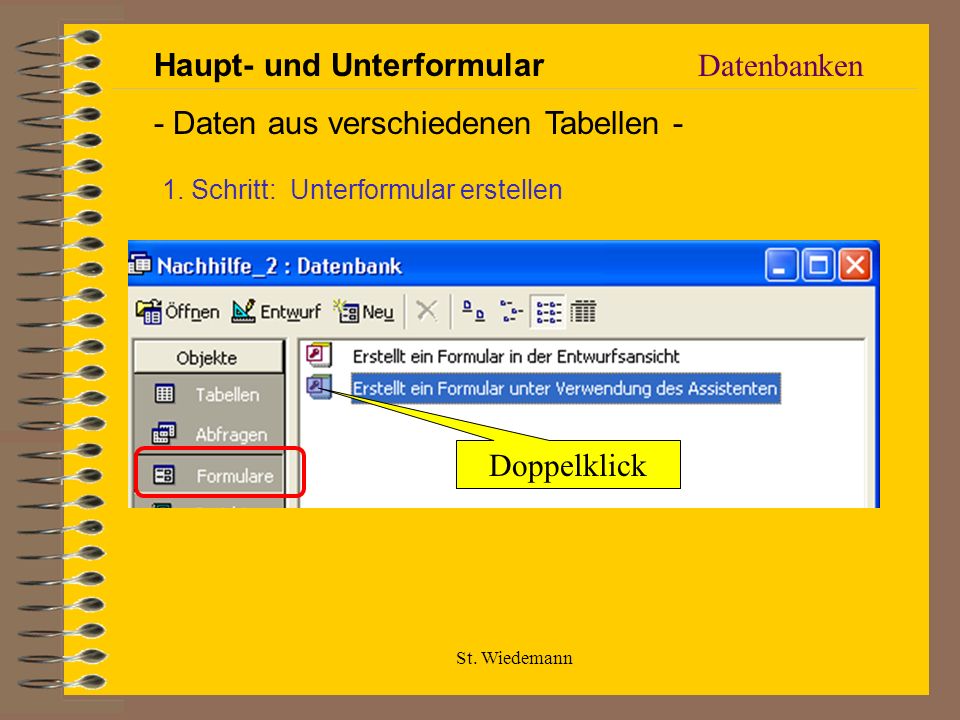Switch to large icons view

click(473, 311)
